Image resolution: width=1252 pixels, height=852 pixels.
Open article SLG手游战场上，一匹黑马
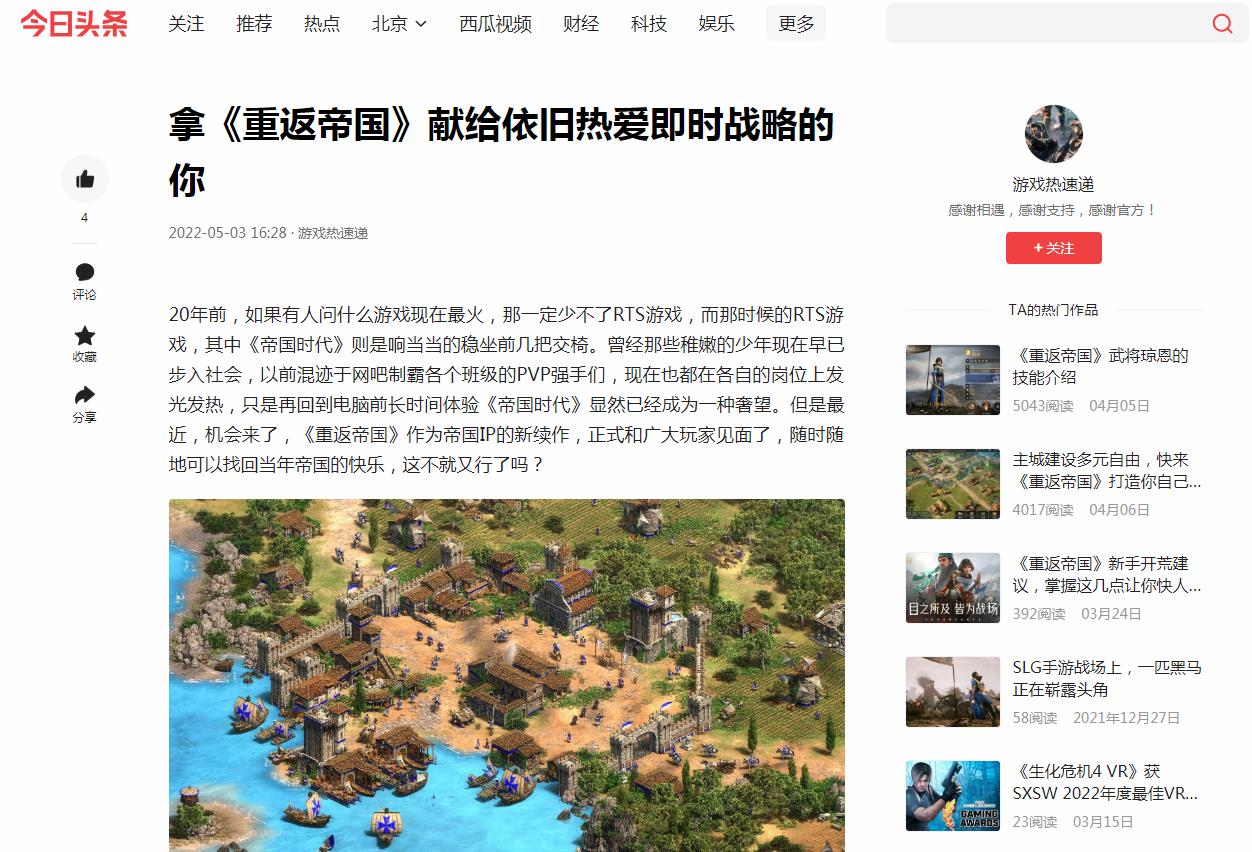click(1107, 678)
